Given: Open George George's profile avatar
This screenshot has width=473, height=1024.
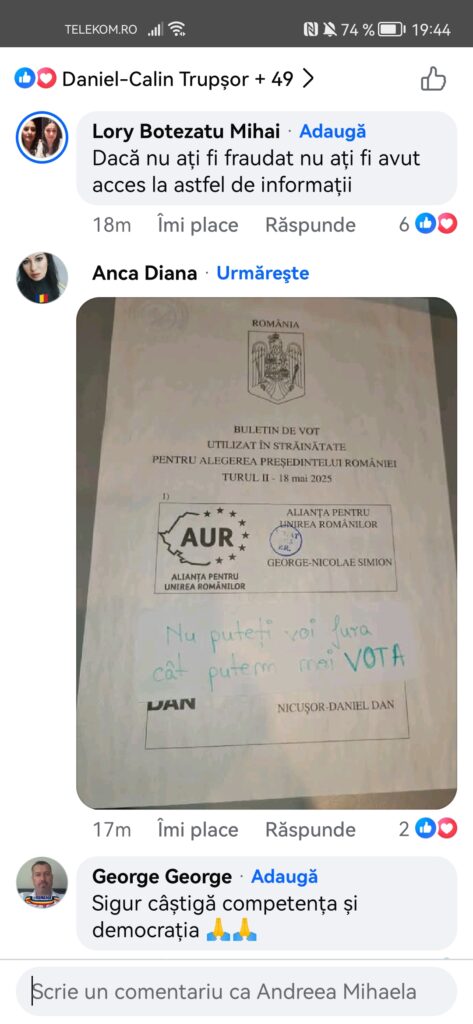Looking at the screenshot, I should click(x=42, y=882).
